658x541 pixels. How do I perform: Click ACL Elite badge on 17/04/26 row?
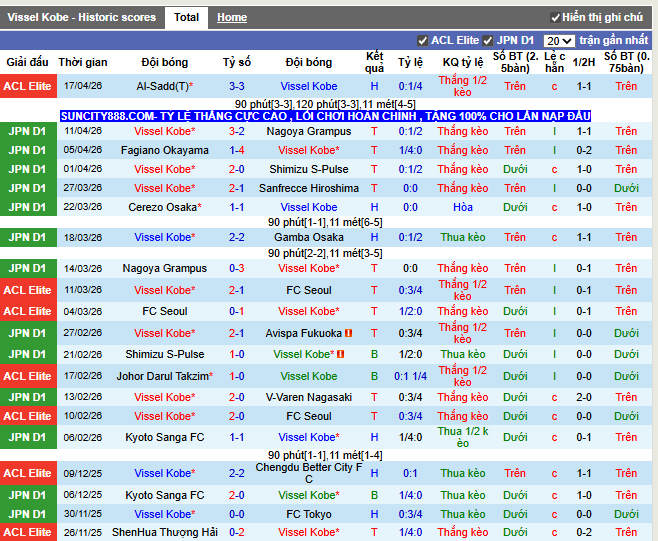point(27,87)
